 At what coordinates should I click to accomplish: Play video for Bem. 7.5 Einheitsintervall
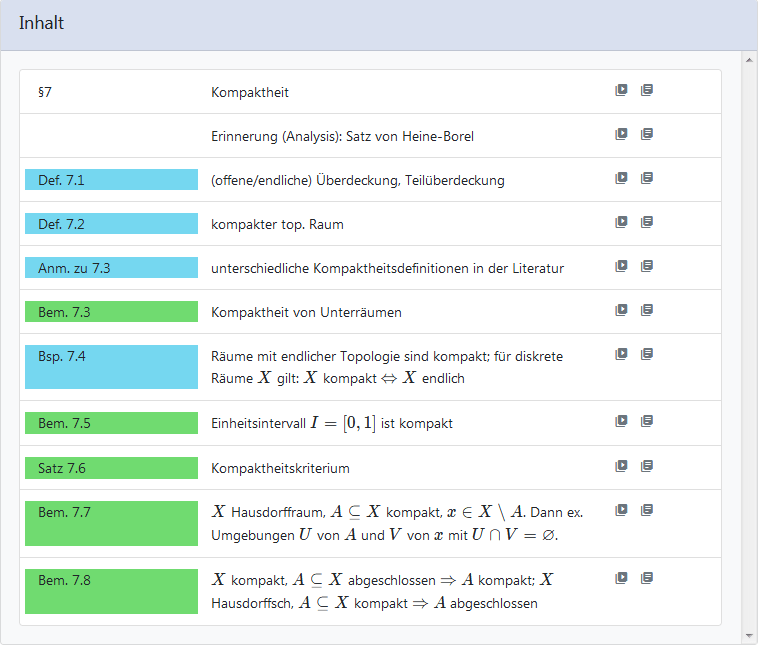pyautogui.click(x=621, y=422)
